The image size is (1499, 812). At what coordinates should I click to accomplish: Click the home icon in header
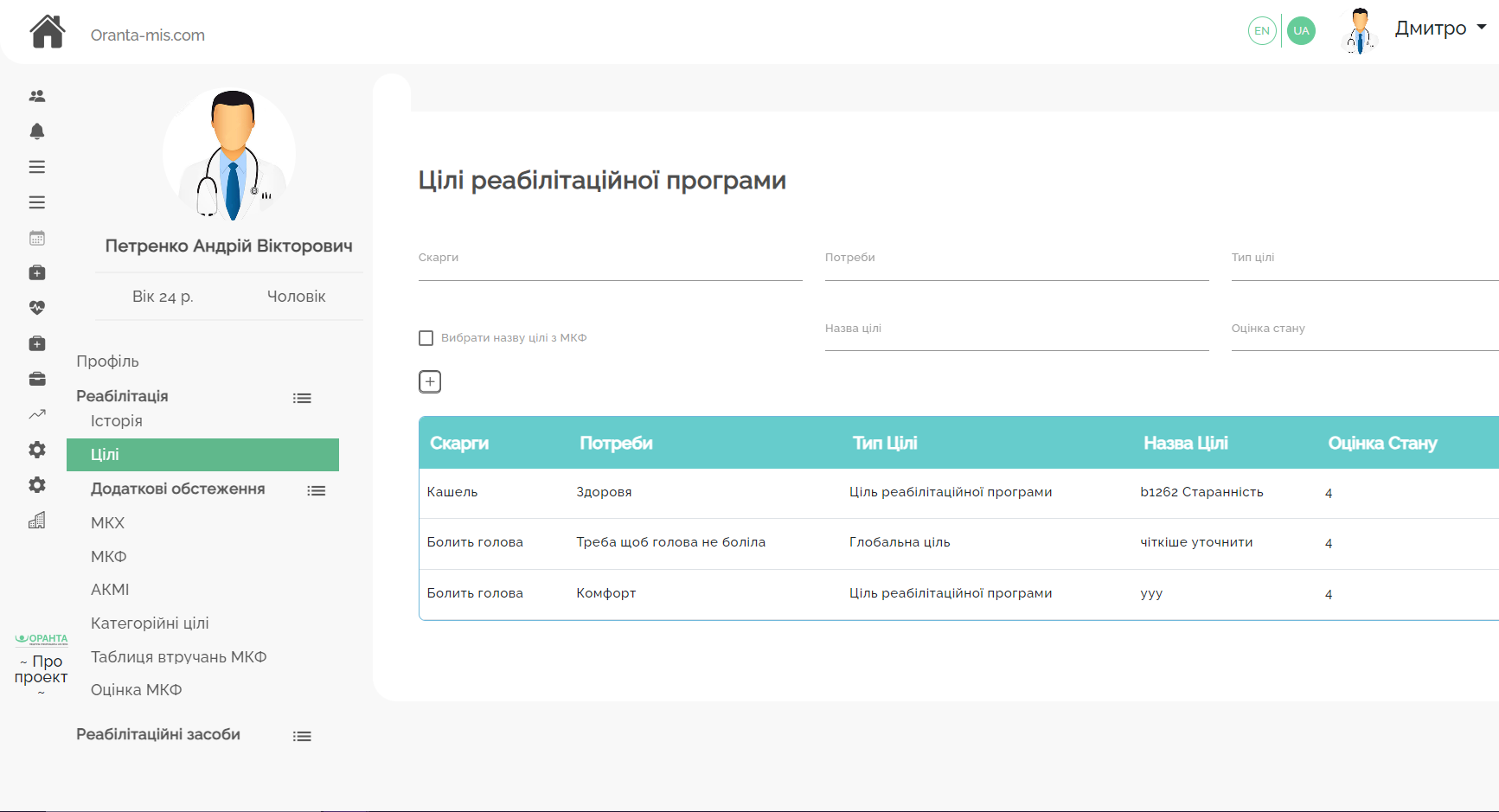(48, 32)
